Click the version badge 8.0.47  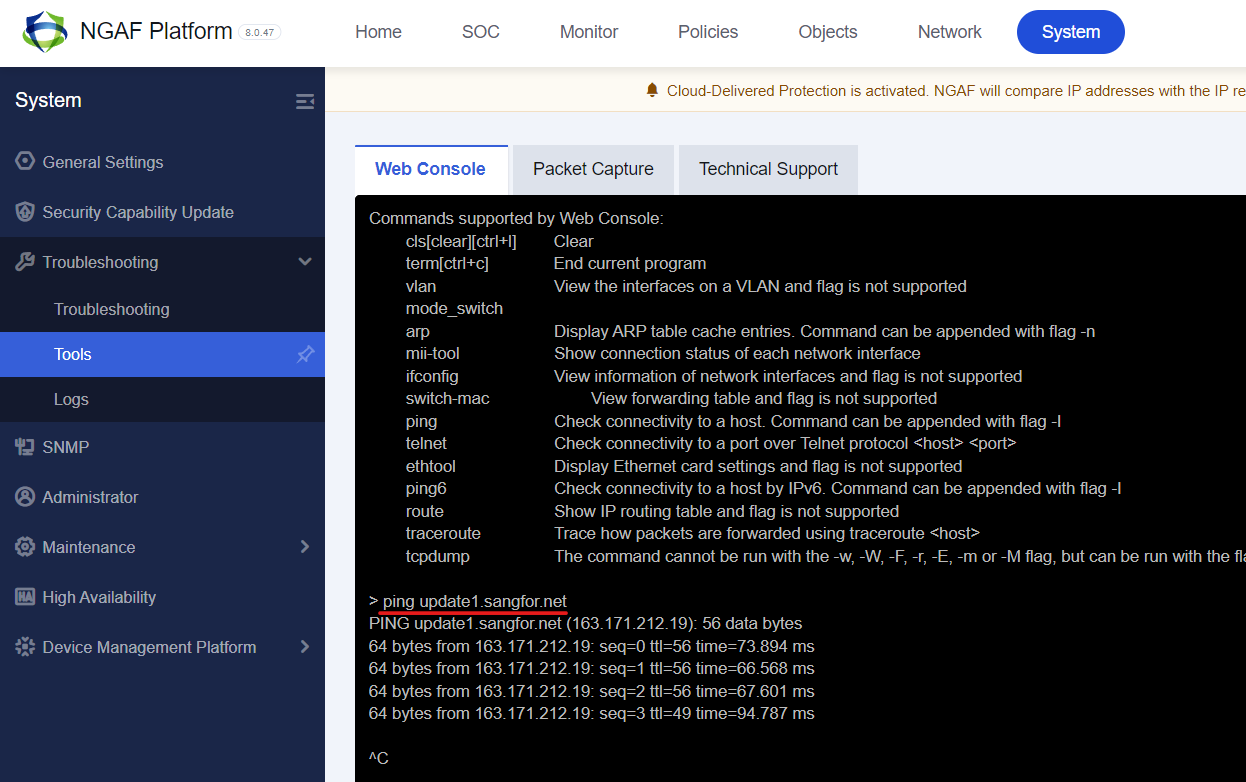tap(260, 32)
